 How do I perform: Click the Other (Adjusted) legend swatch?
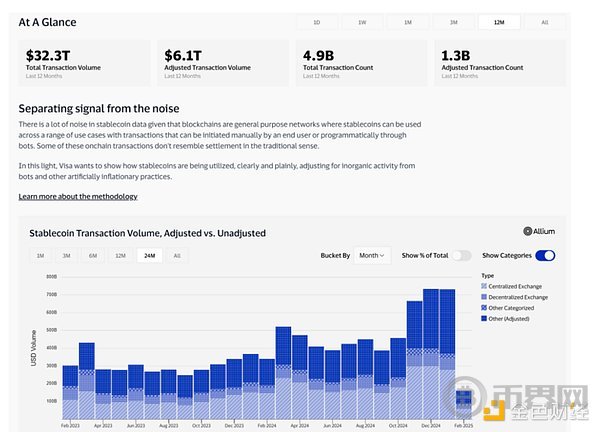pos(485,318)
